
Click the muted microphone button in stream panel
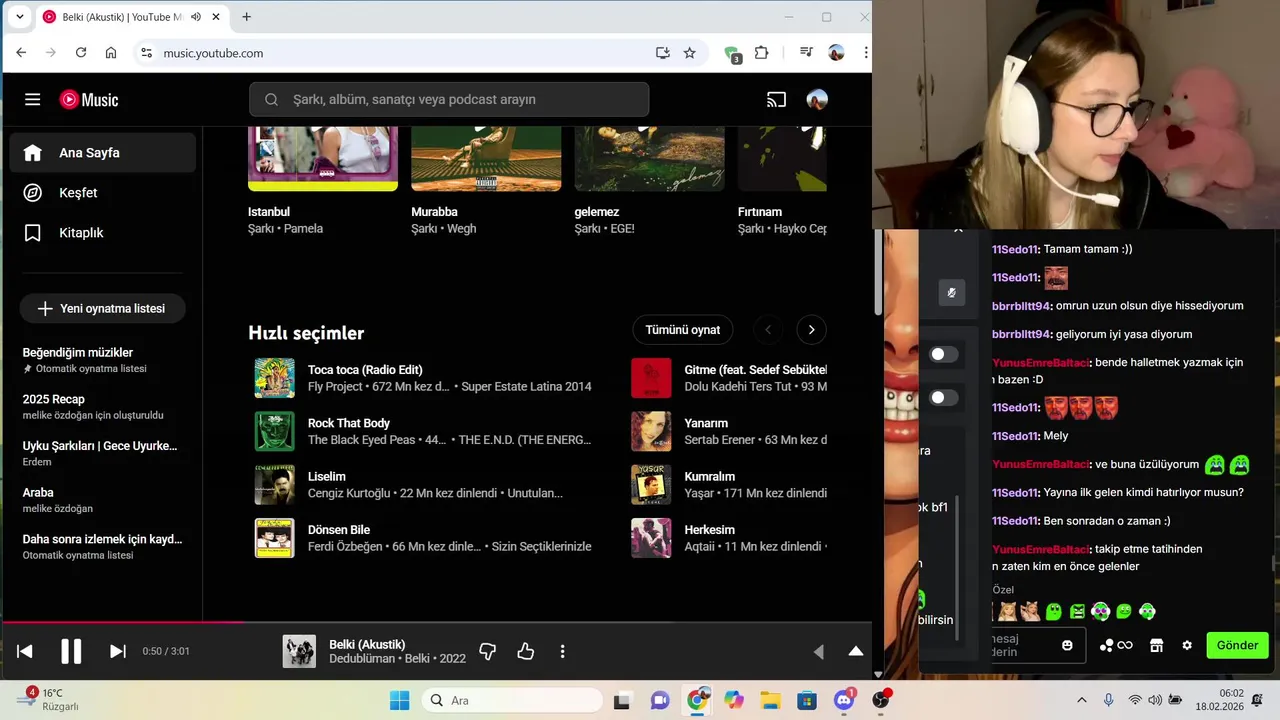tap(951, 293)
